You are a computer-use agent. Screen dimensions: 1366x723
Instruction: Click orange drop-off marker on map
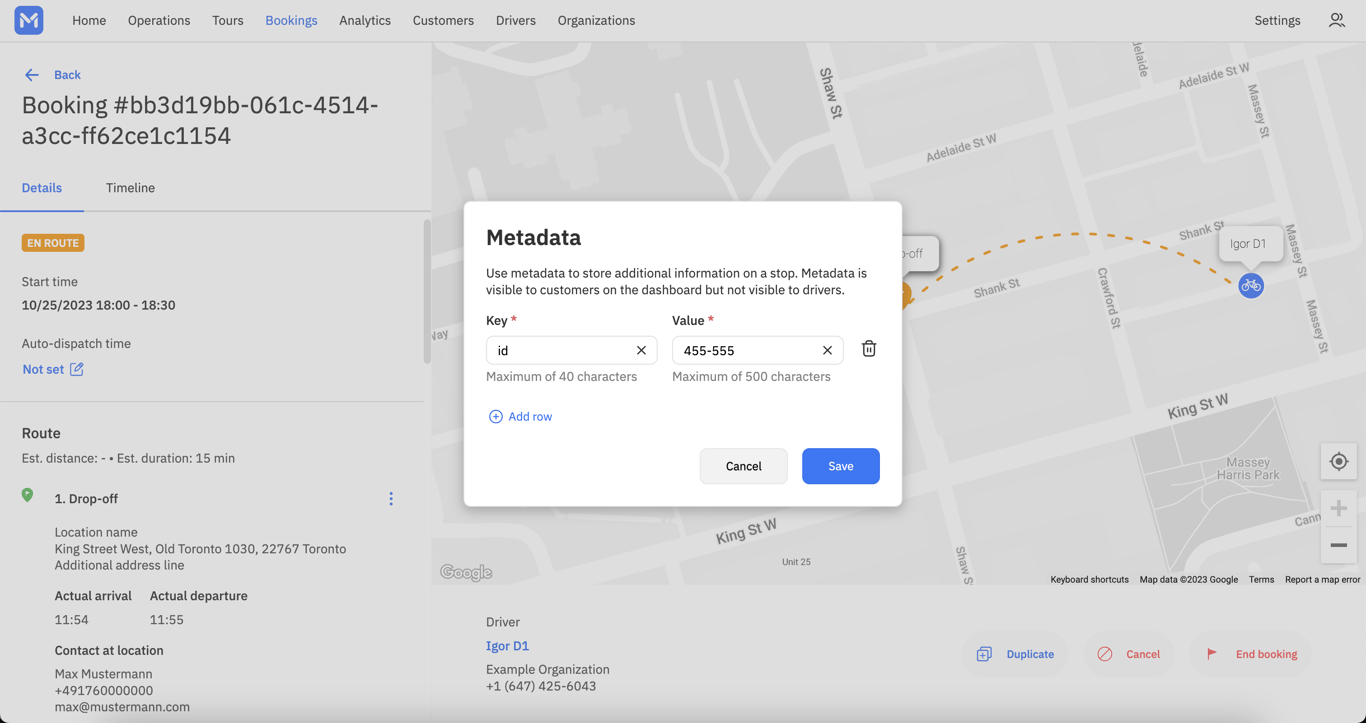tap(905, 294)
